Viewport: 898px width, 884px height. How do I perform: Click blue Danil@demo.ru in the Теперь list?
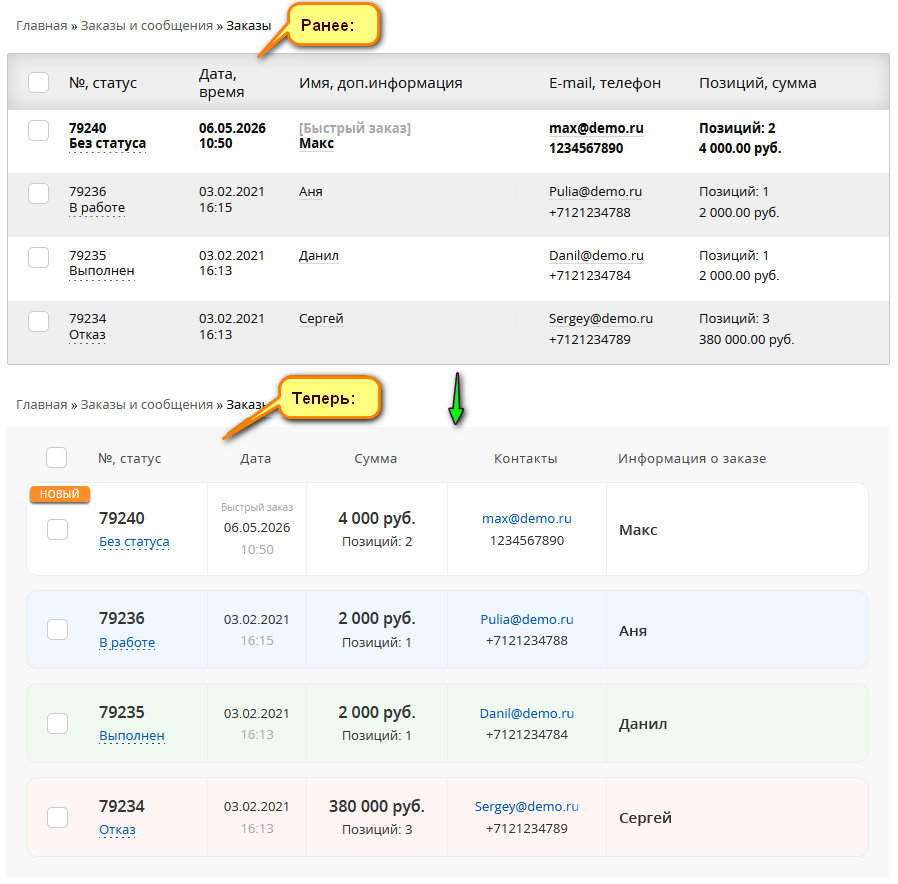tap(527, 713)
